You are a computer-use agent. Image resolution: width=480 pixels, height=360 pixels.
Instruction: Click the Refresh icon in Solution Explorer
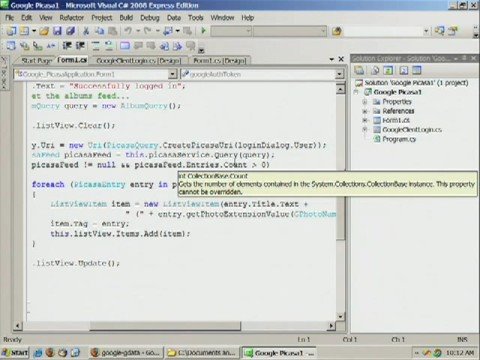pyautogui.click(x=388, y=70)
